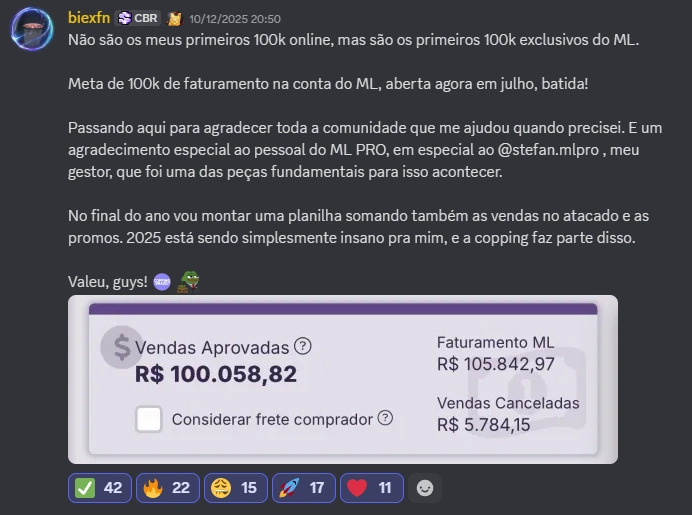The height and width of the screenshot is (515, 692).
Task: Toggle Considerar frete comprador checkbox
Action: [149, 419]
